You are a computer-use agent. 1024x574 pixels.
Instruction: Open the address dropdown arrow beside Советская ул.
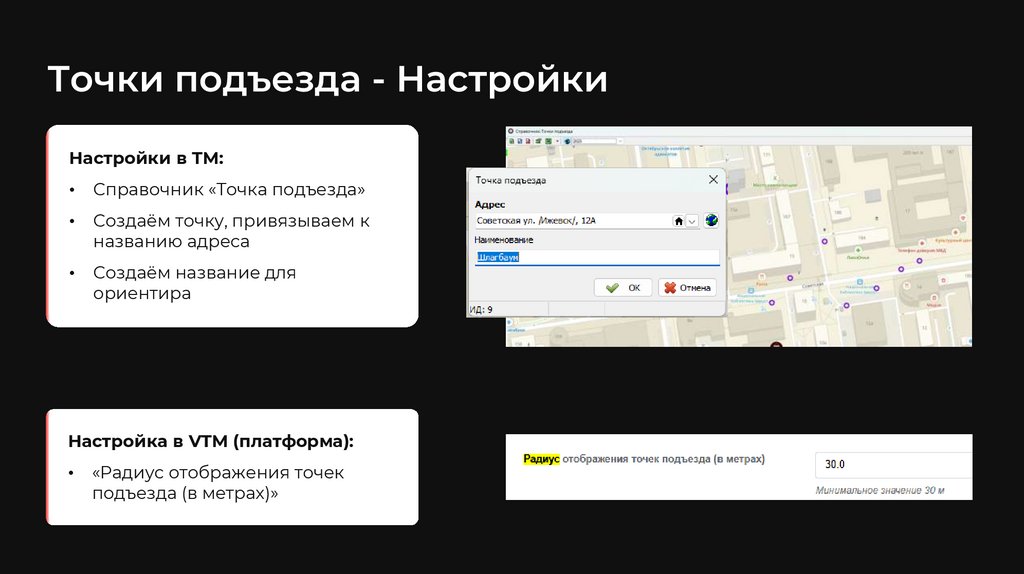pos(692,221)
